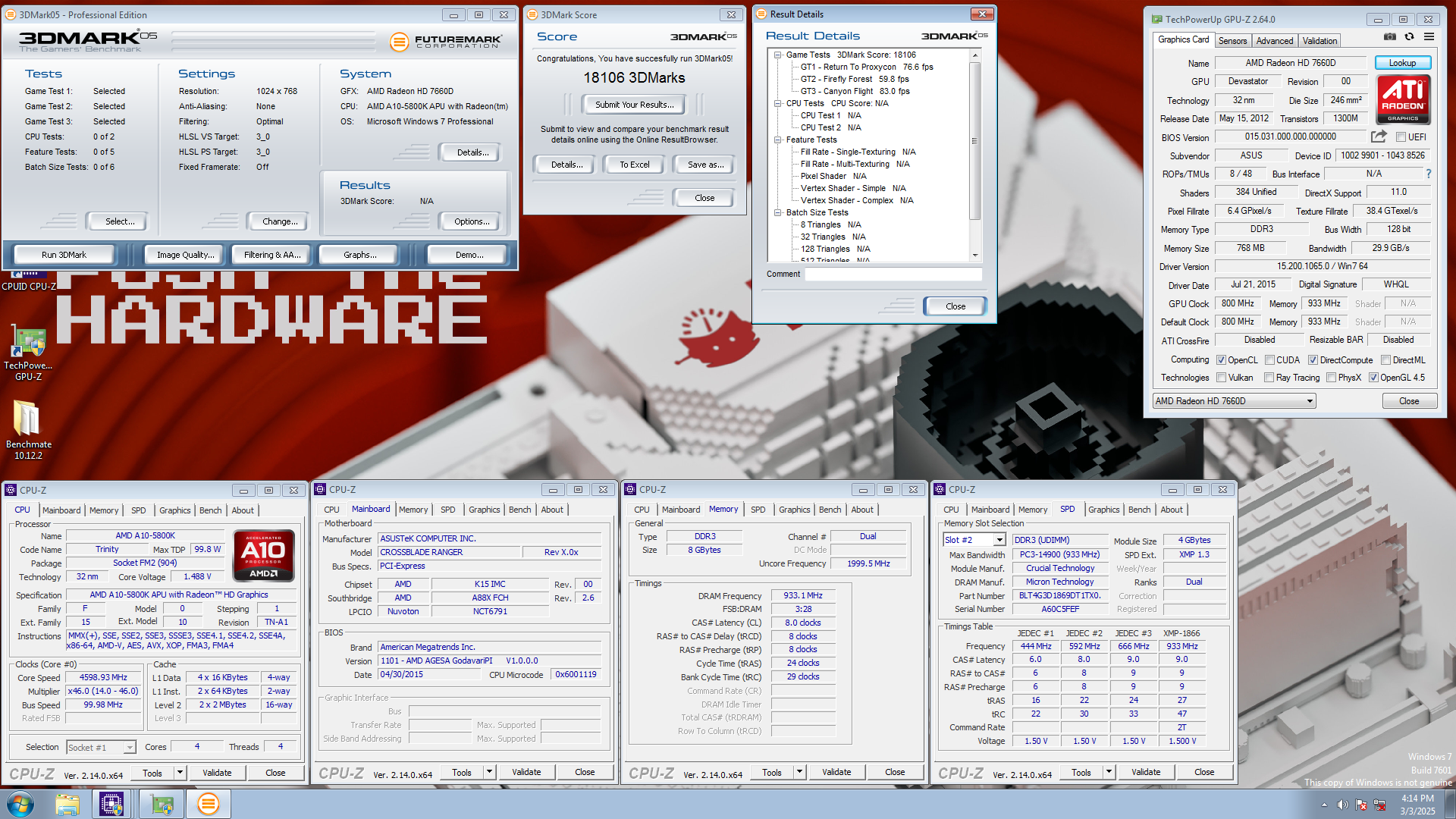Show hidden tray icons arrow

pyautogui.click(x=1324, y=805)
